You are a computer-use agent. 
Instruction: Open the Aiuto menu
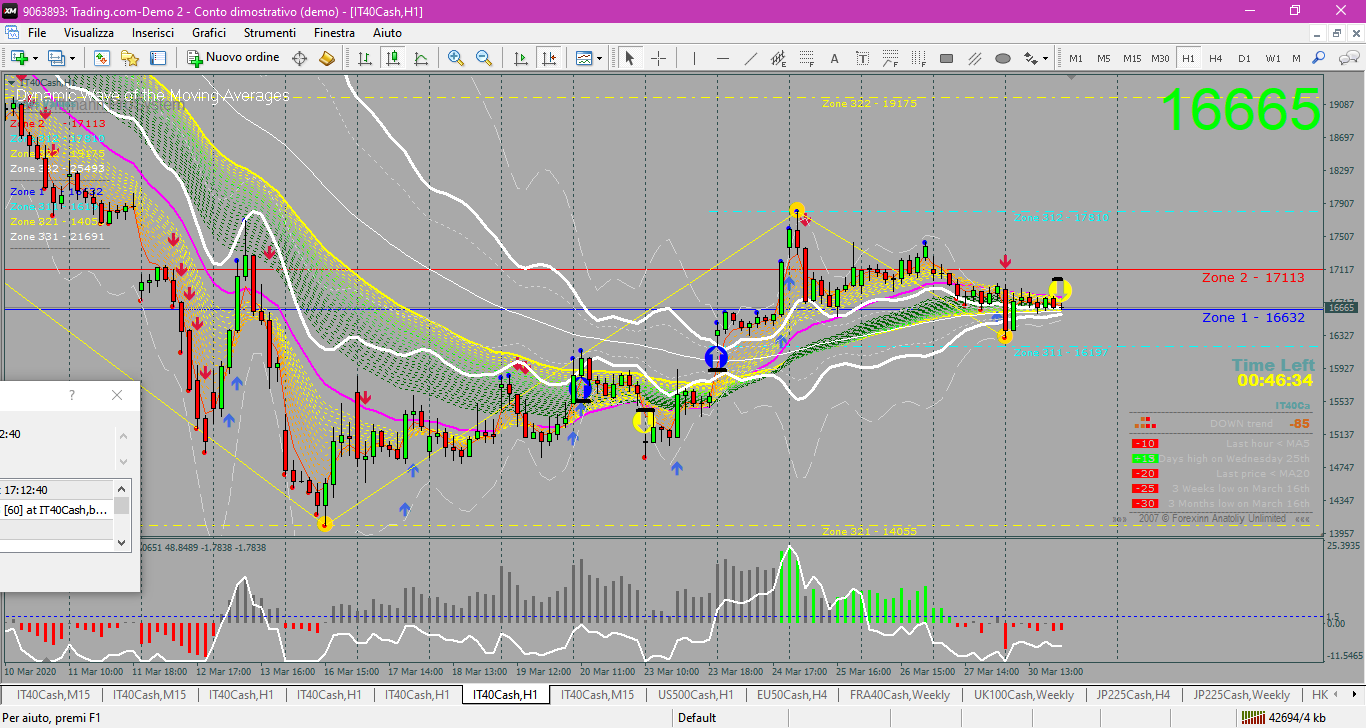387,33
